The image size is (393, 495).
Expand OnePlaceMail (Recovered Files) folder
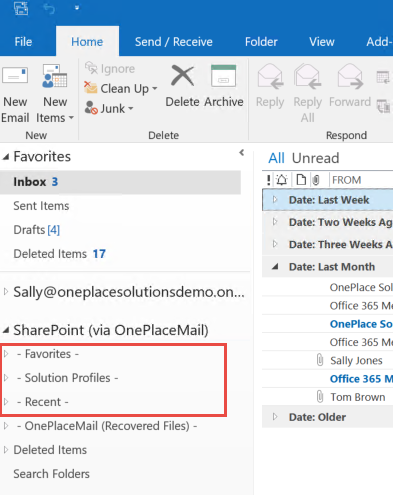click(x=6, y=426)
